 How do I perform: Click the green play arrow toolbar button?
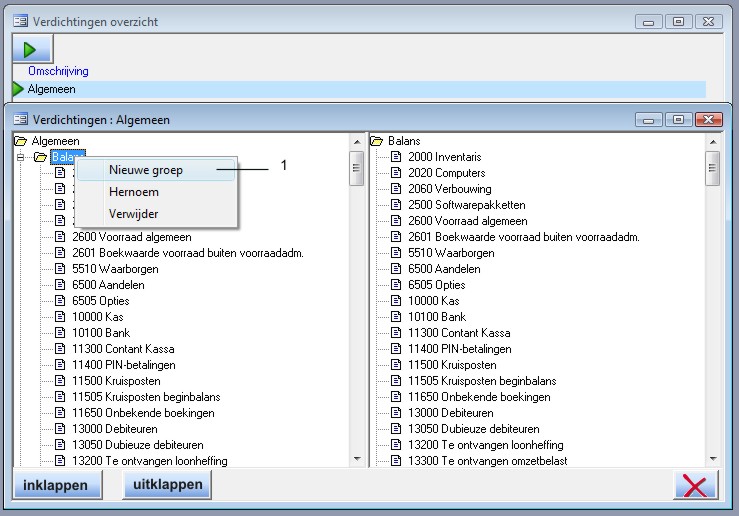point(31,49)
